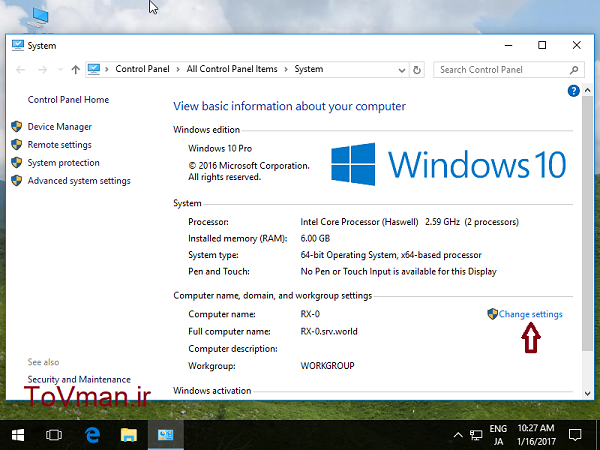Open Device Manager link
Image resolution: width=600 pixels, height=450 pixels.
pyautogui.click(x=59, y=127)
